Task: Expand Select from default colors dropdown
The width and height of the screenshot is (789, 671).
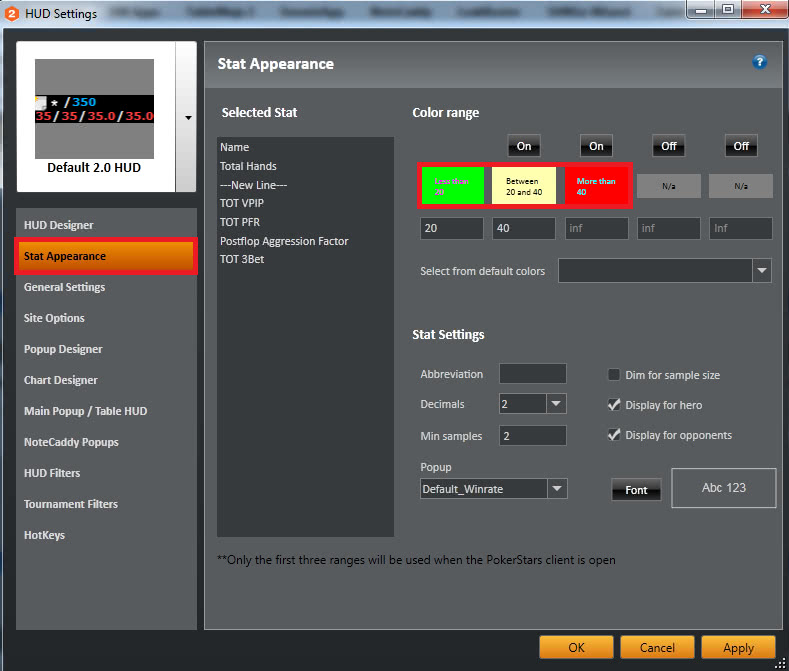Action: point(762,271)
